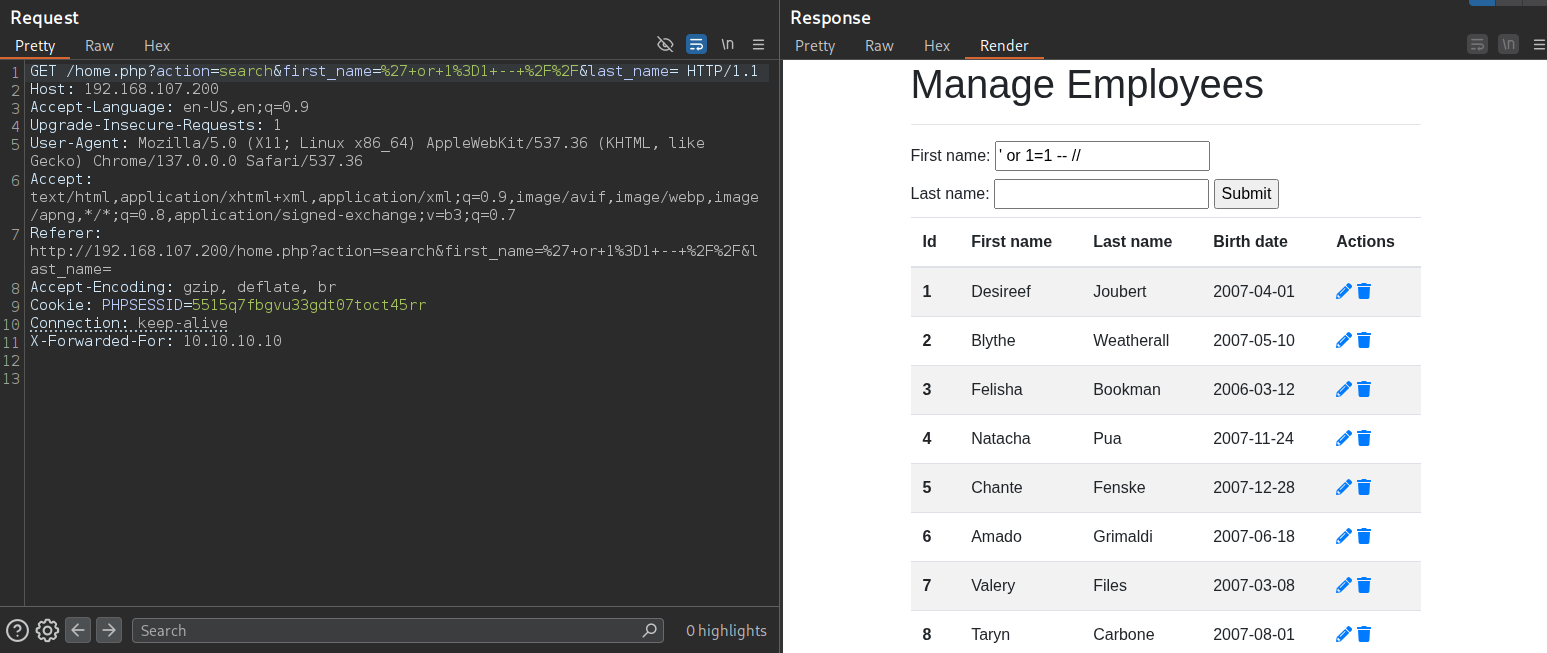Switch to Request Hex tab
The width and height of the screenshot is (1547, 653).
(157, 45)
